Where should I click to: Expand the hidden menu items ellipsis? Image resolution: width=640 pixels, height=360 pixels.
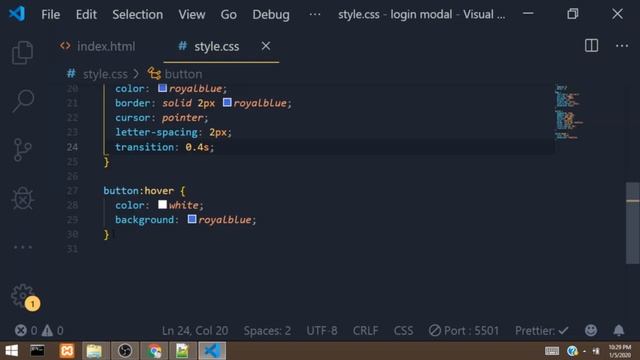(315, 15)
